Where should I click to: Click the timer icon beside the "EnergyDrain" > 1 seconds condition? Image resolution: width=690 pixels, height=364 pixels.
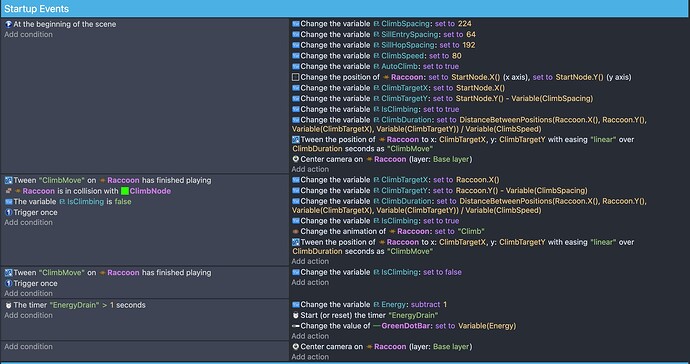click(x=8, y=305)
